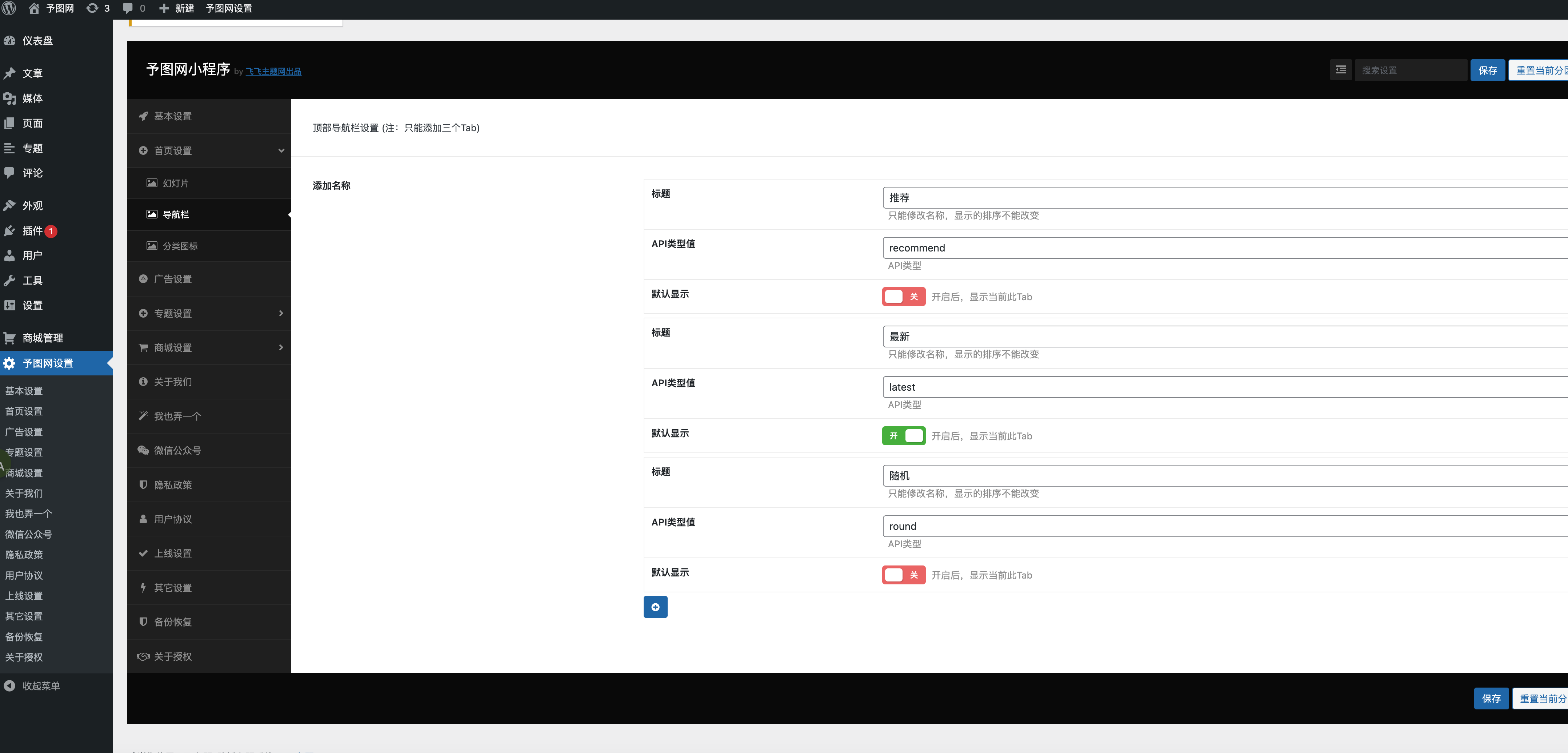
Task: Click the WordPress logo icon
Action: click(9, 8)
